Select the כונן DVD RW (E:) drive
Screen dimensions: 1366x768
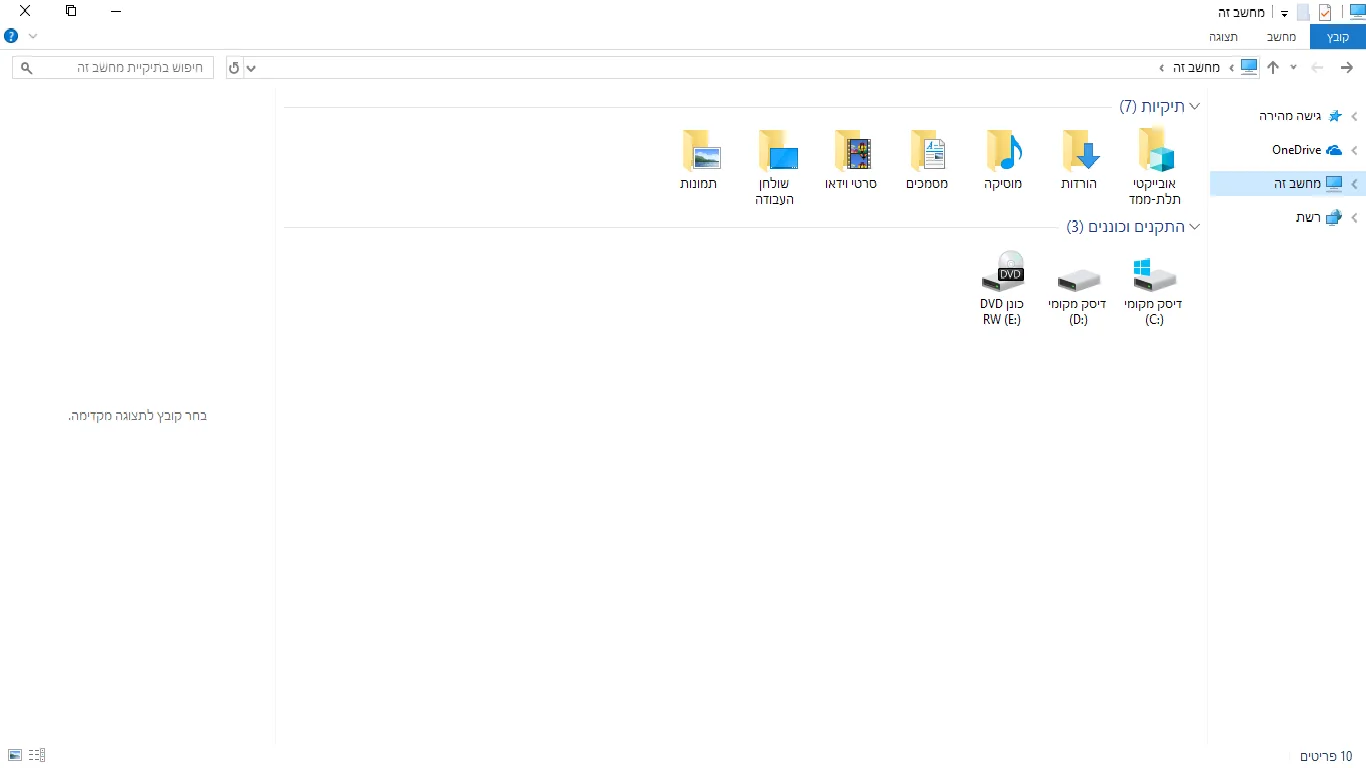pos(1002,289)
